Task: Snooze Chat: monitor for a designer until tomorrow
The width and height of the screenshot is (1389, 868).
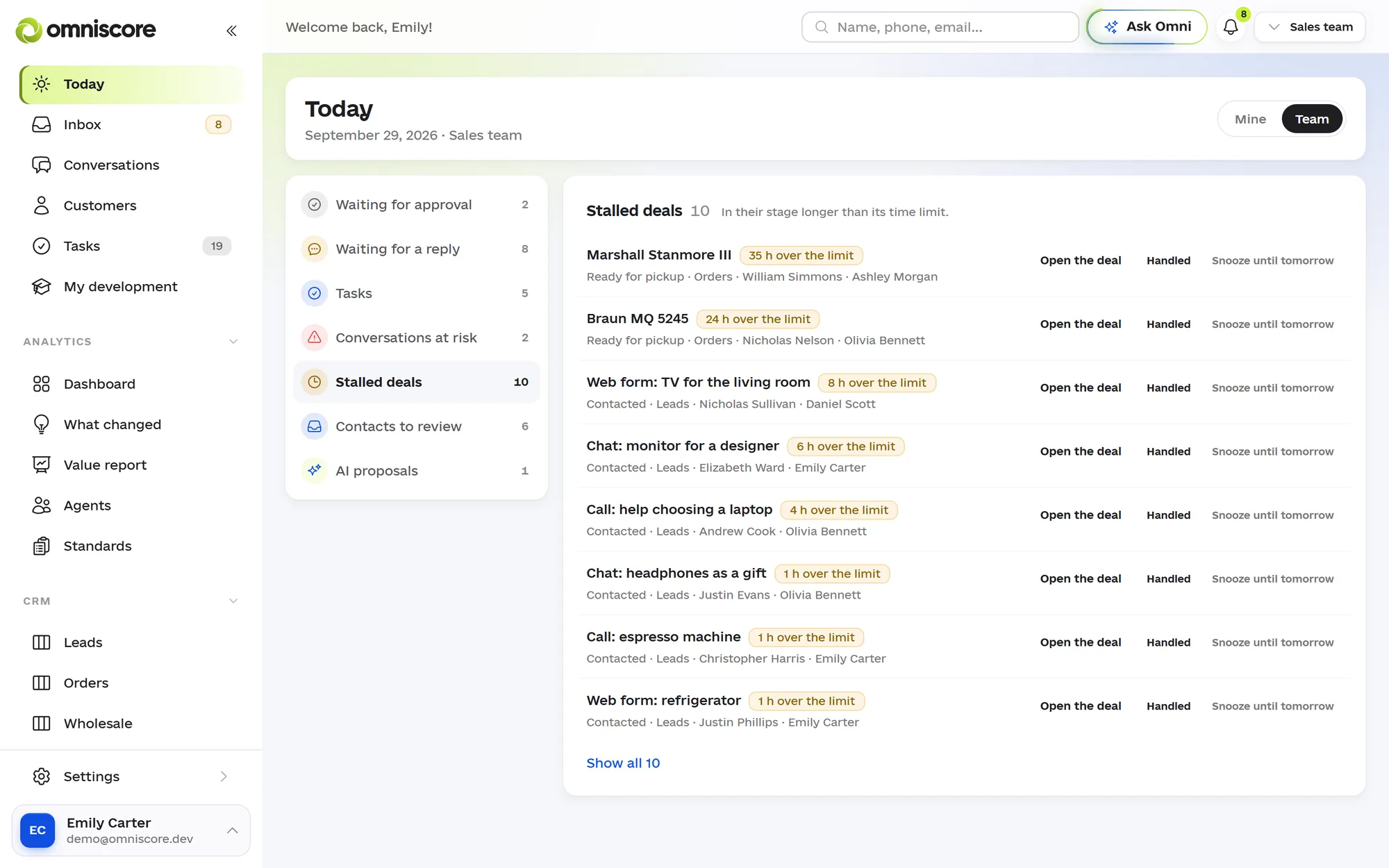Action: 1272,451
